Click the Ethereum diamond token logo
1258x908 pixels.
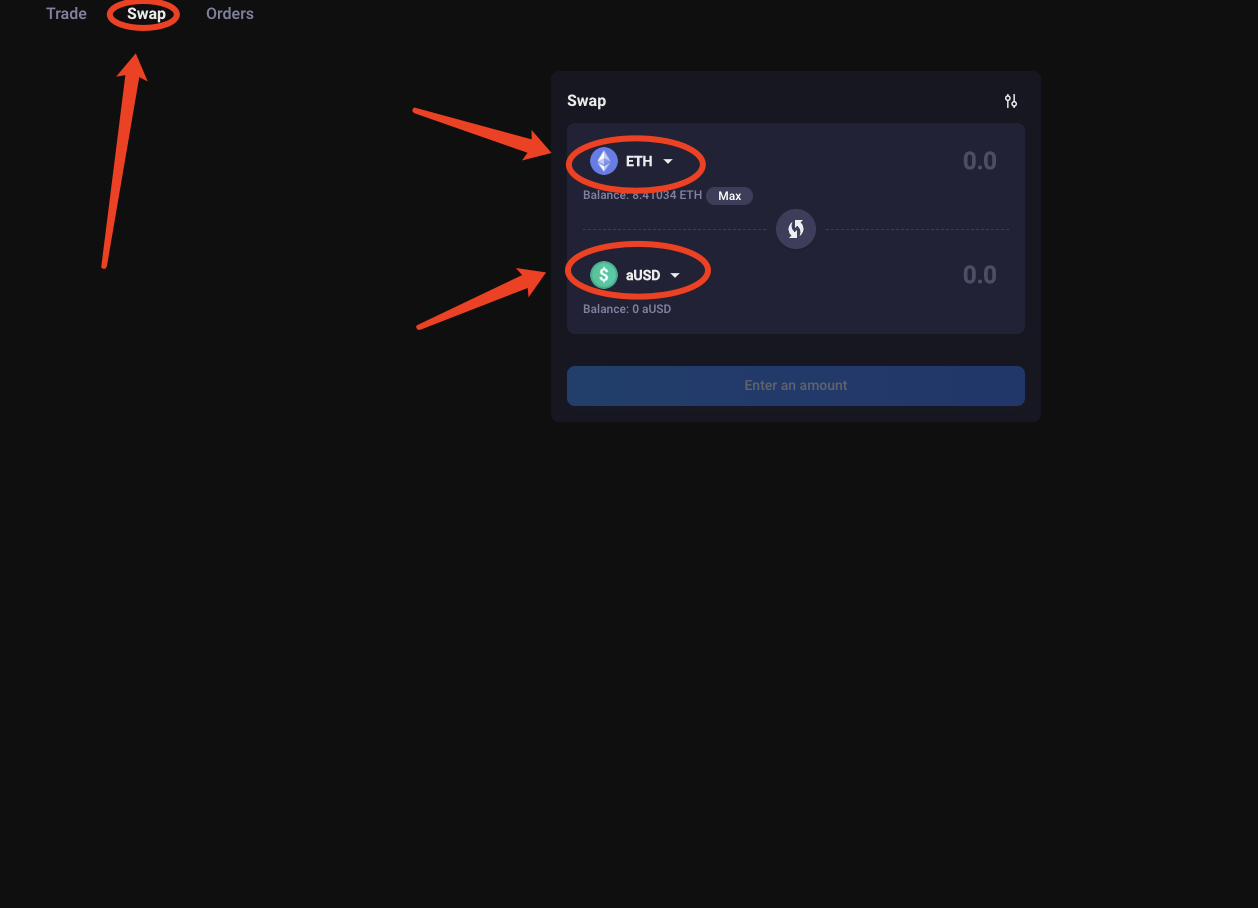[x=604, y=161]
